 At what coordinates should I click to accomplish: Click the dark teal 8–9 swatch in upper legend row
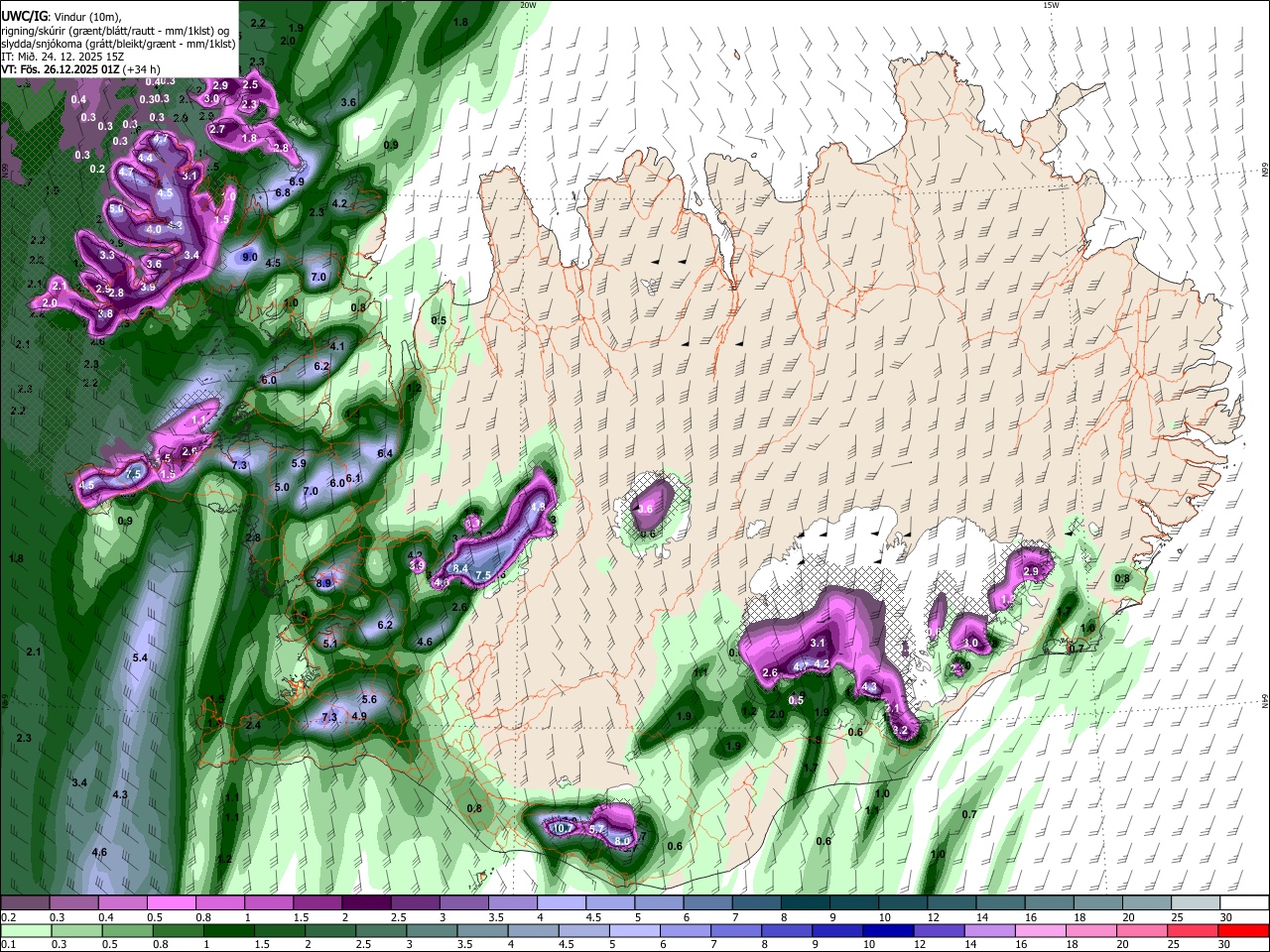tap(804, 903)
